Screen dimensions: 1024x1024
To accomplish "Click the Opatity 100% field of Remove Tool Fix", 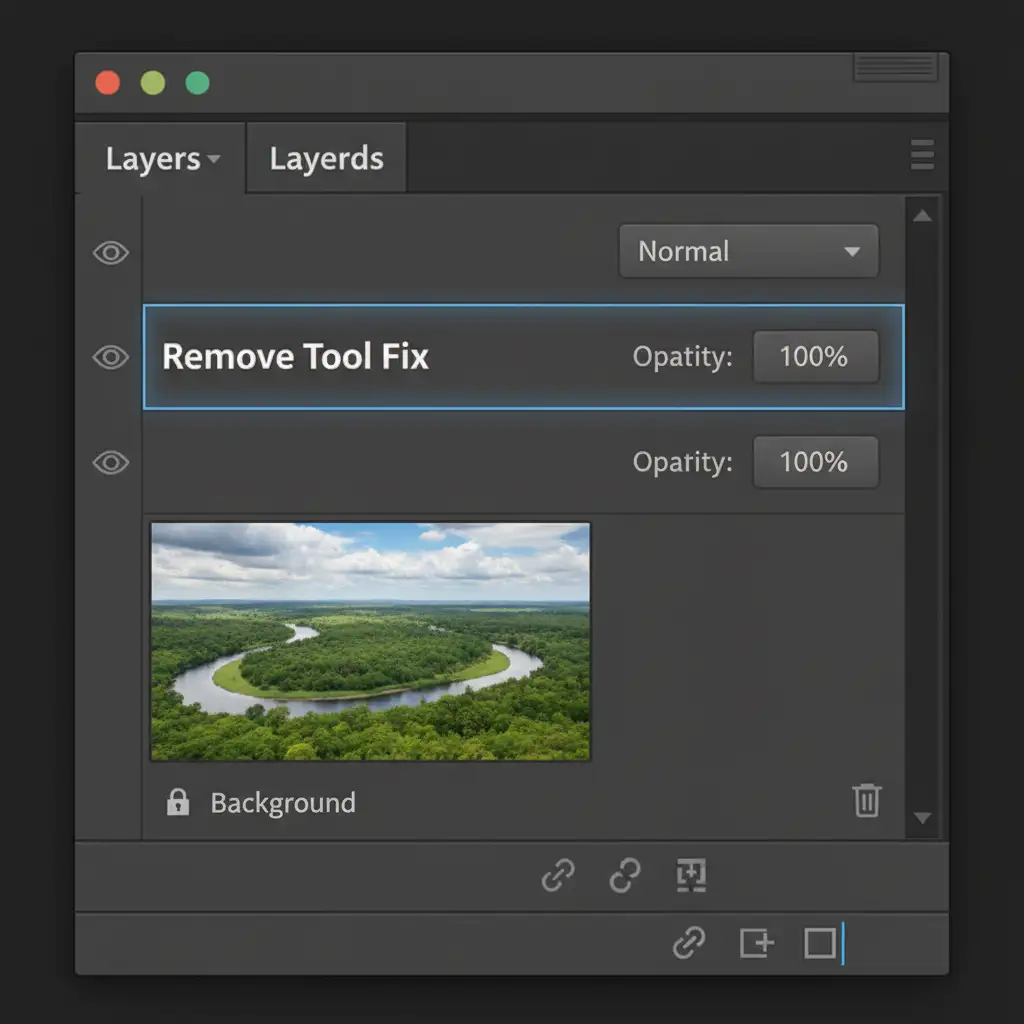I will (x=814, y=357).
